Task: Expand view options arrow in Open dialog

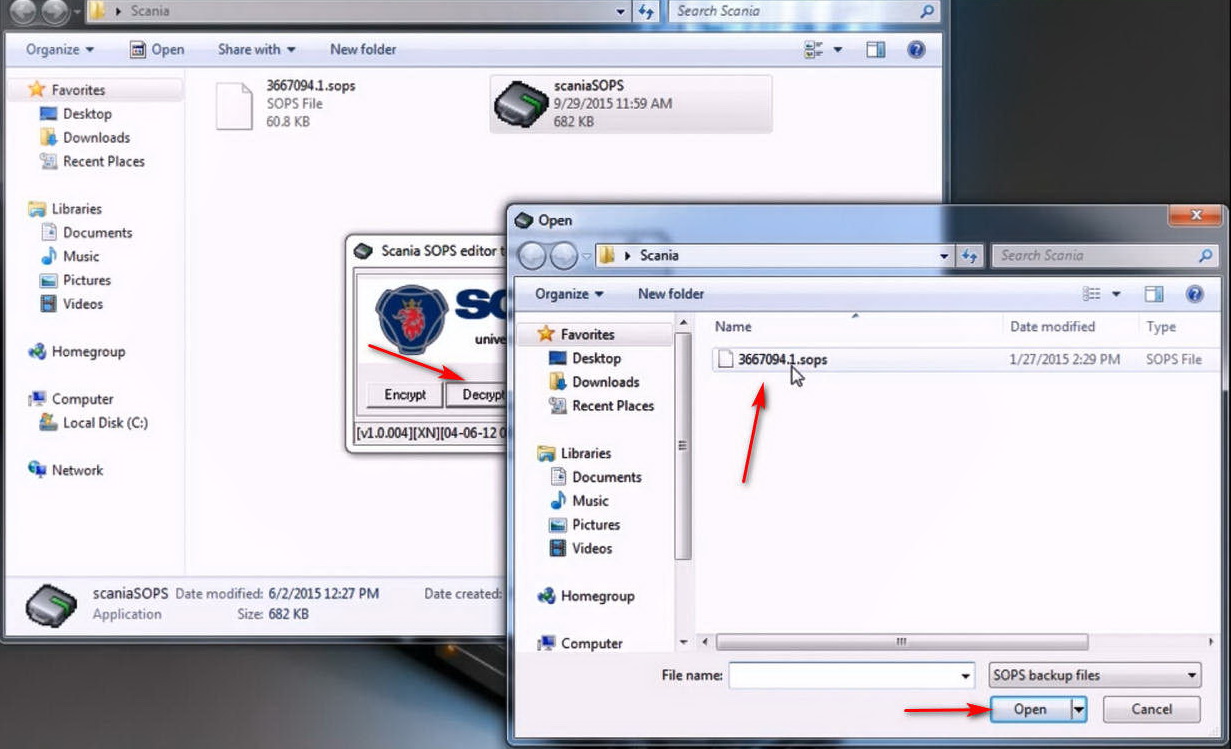Action: coord(1116,294)
